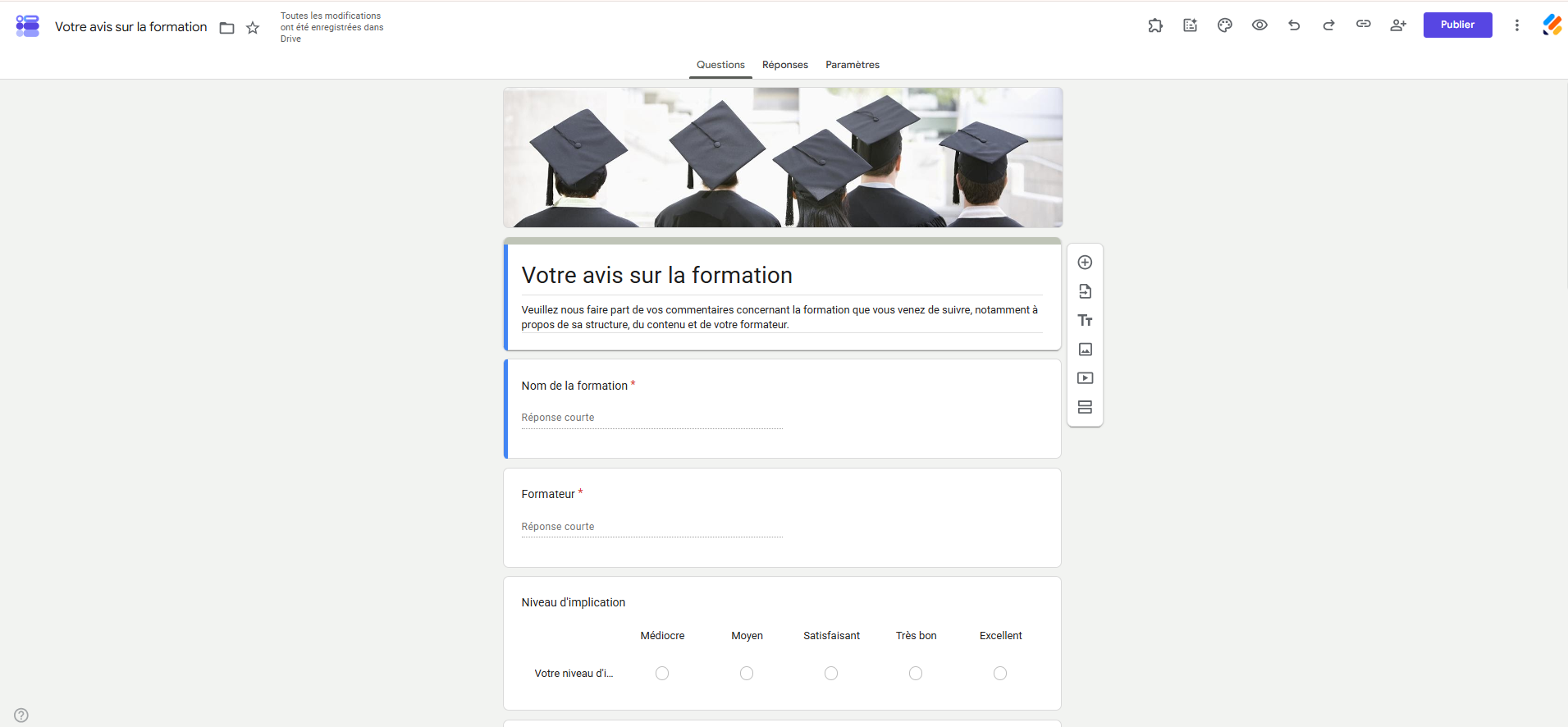Viewport: 1568px width, 727px height.
Task: Click the graduation caps header image
Action: coord(783,158)
